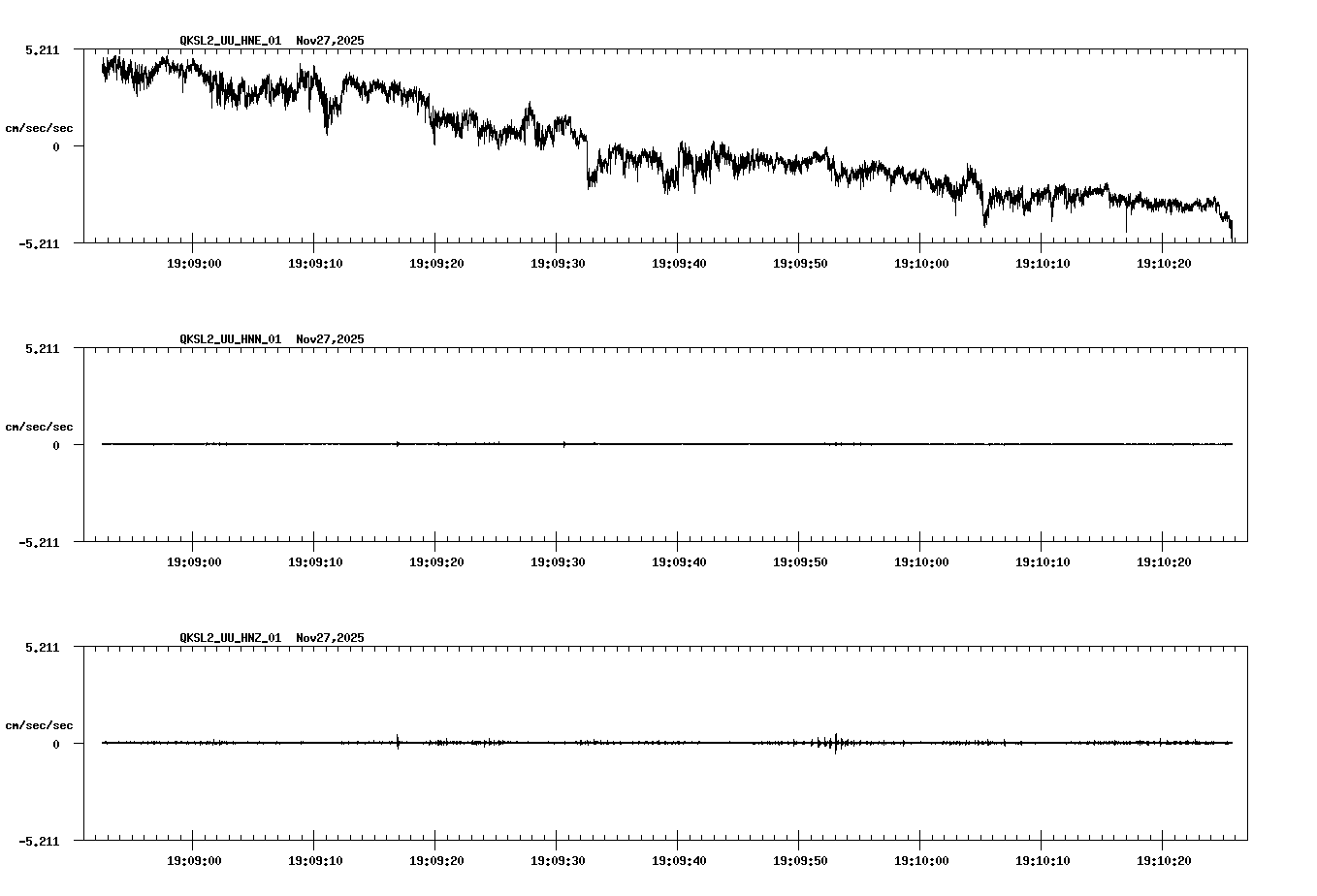Screen dimensions: 1317x896
Task: Click the cm/sec/sec unit label on middle plot
Action: (41, 426)
